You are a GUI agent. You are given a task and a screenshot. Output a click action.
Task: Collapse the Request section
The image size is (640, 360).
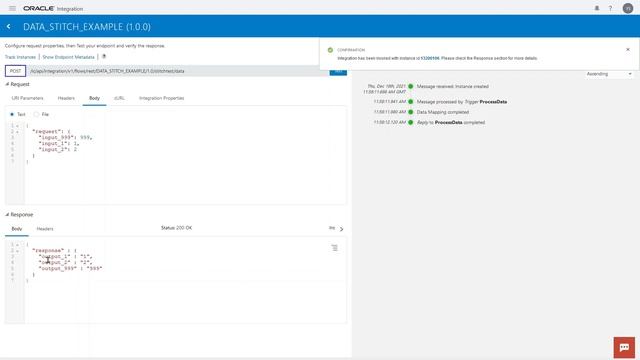click(7, 84)
